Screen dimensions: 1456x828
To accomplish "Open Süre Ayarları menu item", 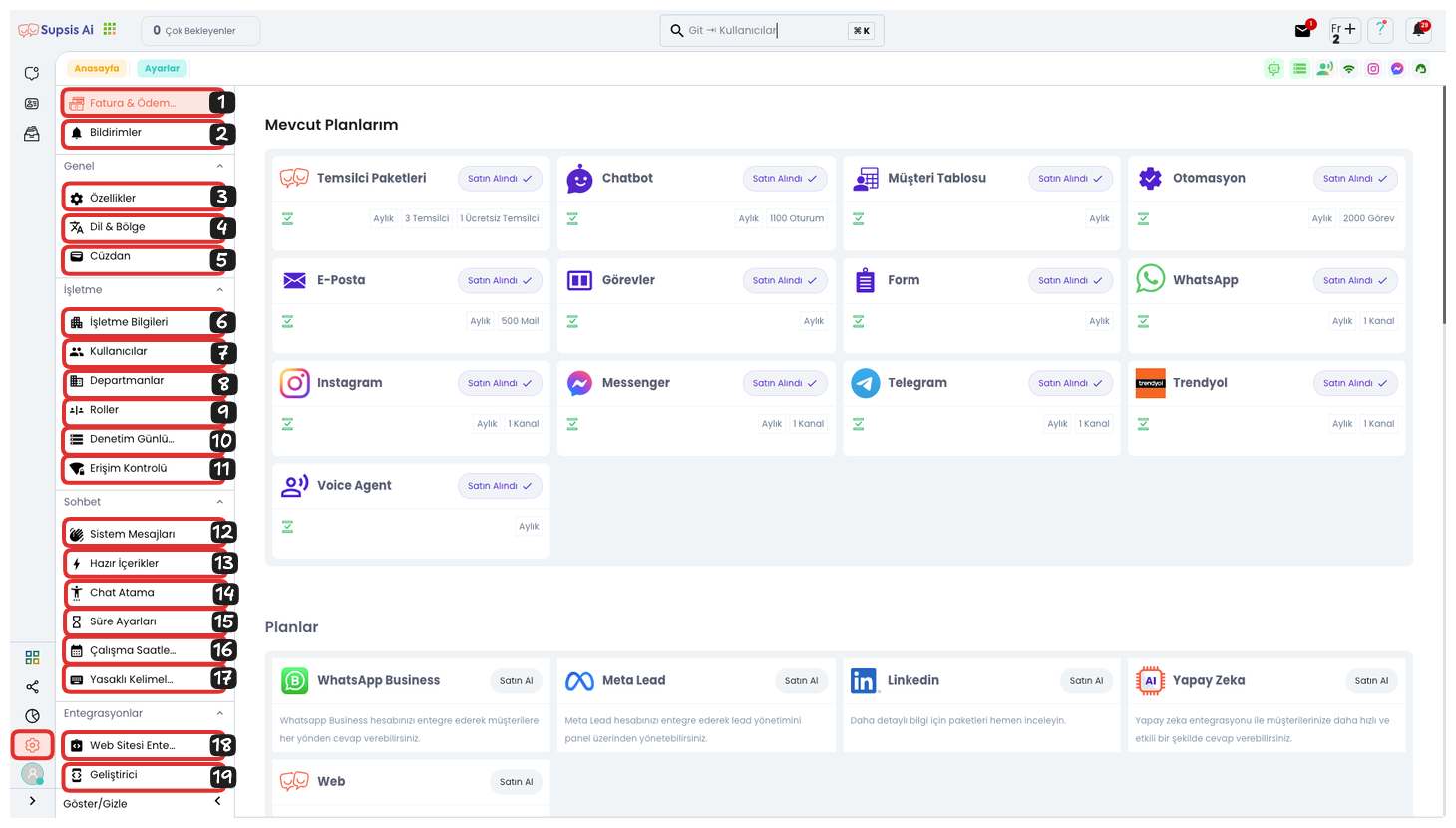I will (146, 621).
